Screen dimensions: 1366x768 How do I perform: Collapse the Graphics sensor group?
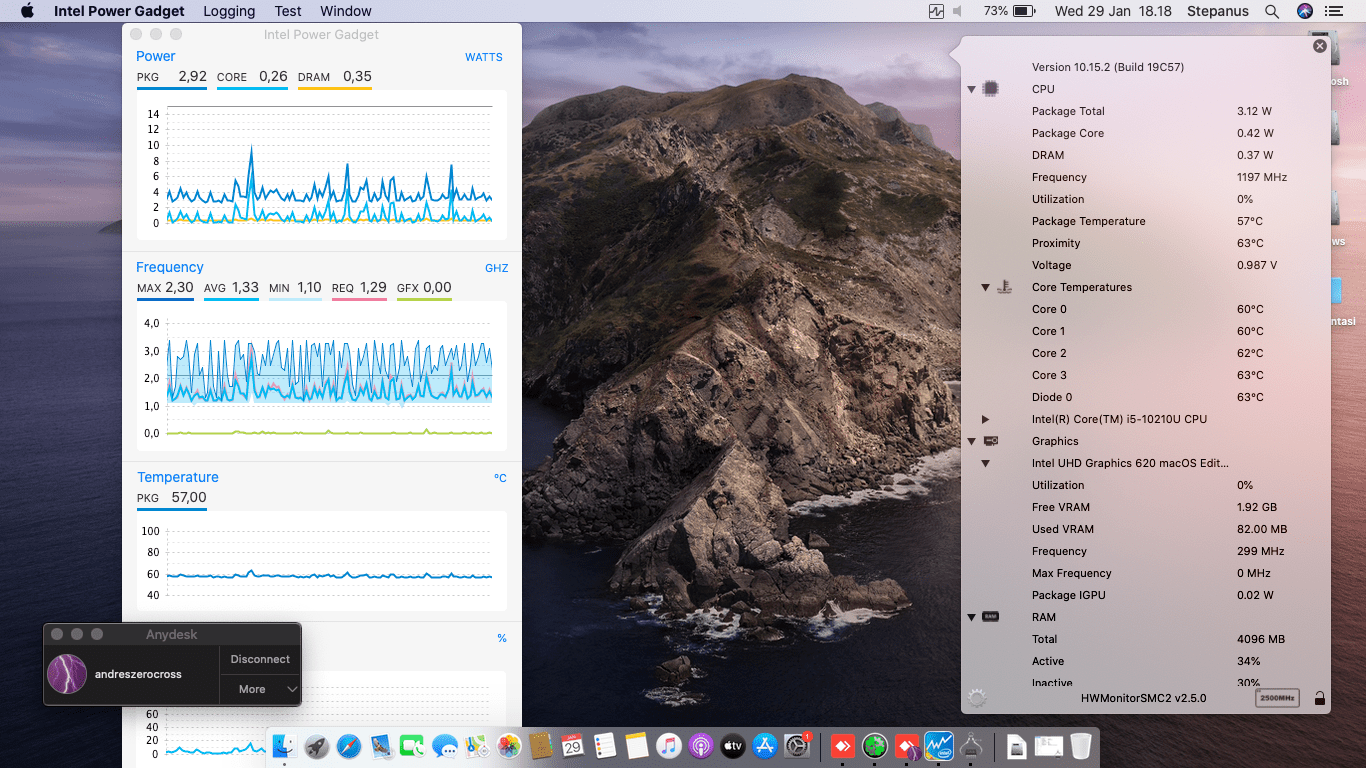tap(971, 441)
